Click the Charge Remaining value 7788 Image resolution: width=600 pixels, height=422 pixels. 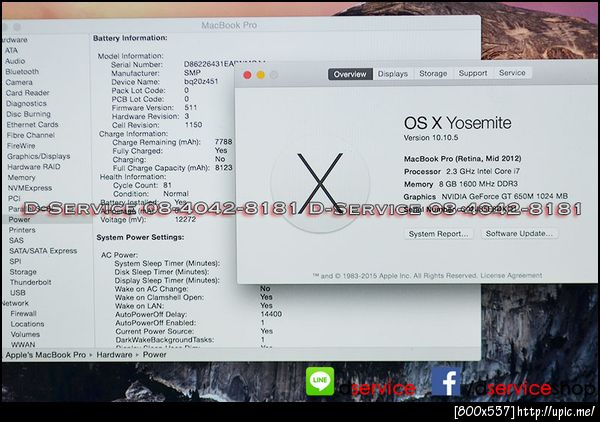click(x=223, y=142)
